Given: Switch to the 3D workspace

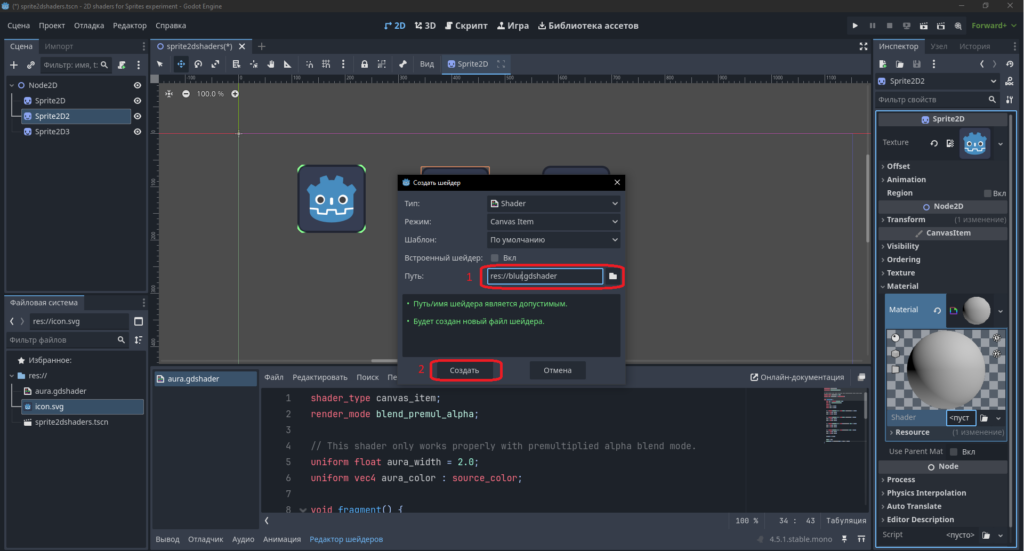Looking at the screenshot, I should [x=425, y=25].
